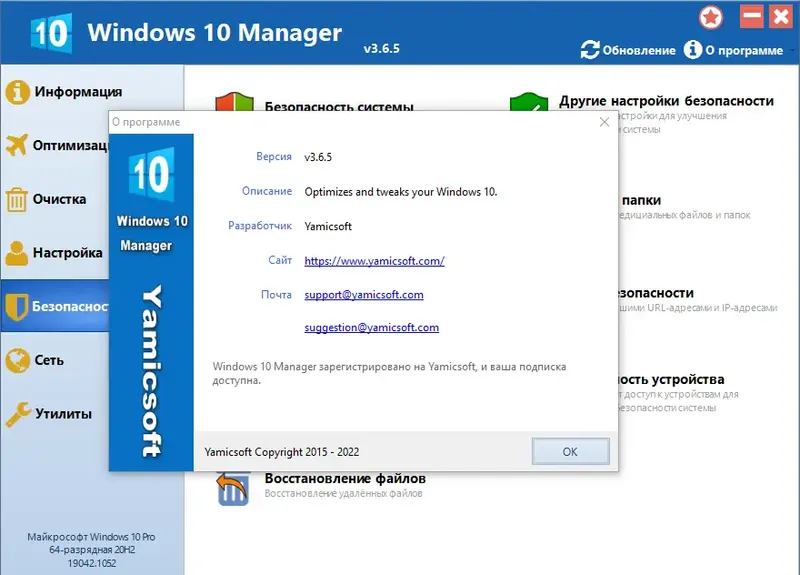Click the 'Optimizes and tweaks your Windows 10.' text
Viewport: 800px width, 575px height.
click(401, 192)
